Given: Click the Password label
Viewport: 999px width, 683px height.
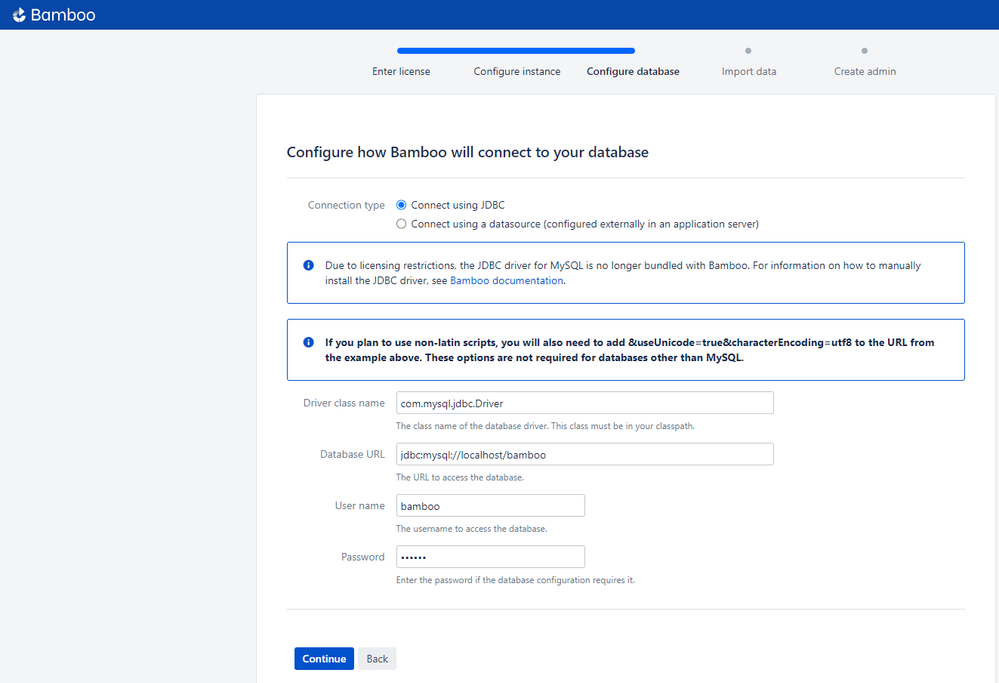Looking at the screenshot, I should pyautogui.click(x=363, y=557).
